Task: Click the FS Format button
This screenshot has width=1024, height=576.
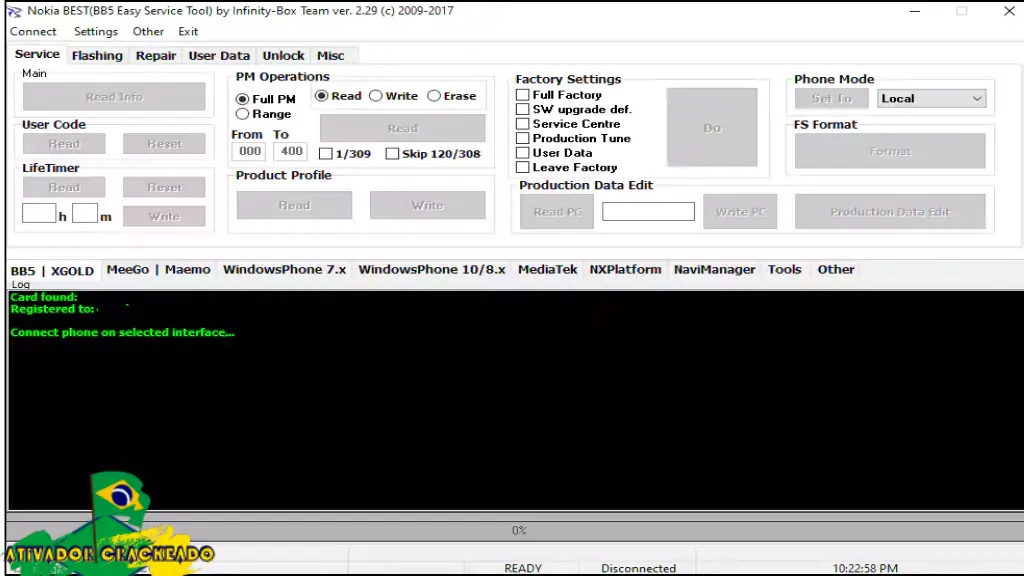Action: coord(890,151)
